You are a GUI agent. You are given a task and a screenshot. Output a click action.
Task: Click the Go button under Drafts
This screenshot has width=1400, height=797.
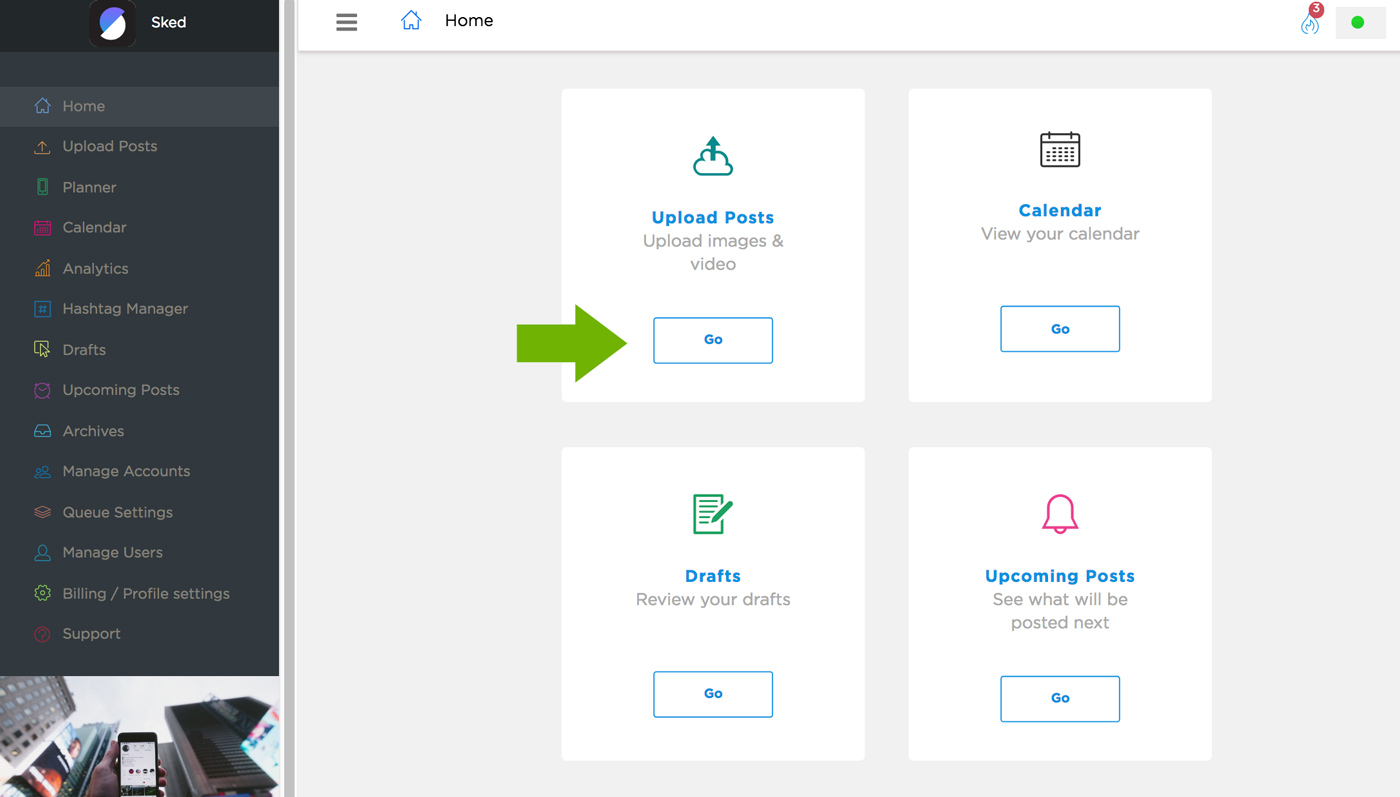click(713, 694)
